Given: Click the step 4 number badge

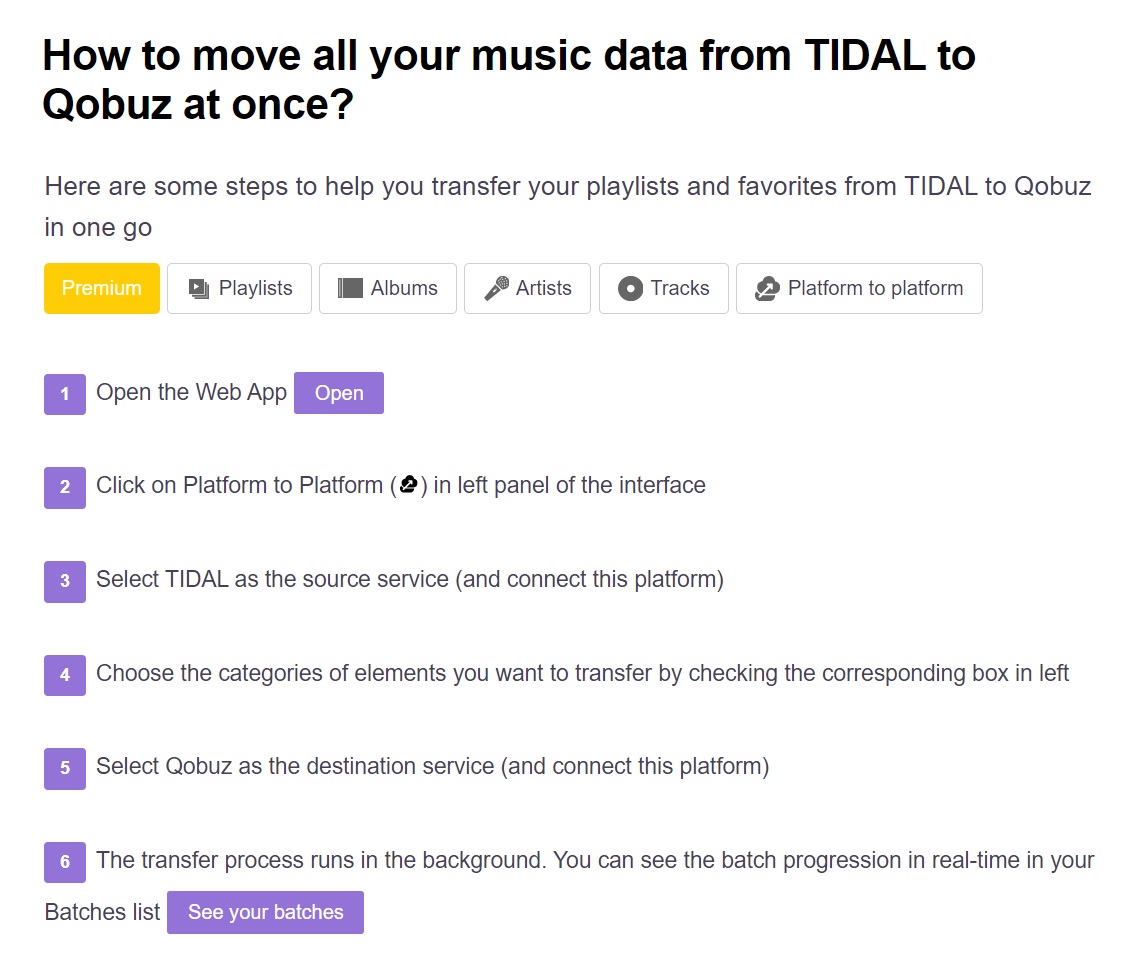Looking at the screenshot, I should click(65, 675).
